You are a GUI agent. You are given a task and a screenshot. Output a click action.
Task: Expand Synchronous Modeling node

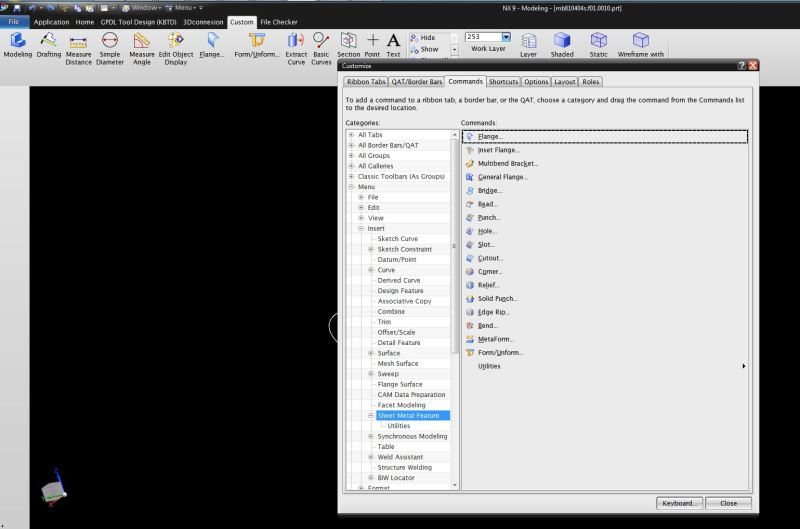[x=371, y=437]
